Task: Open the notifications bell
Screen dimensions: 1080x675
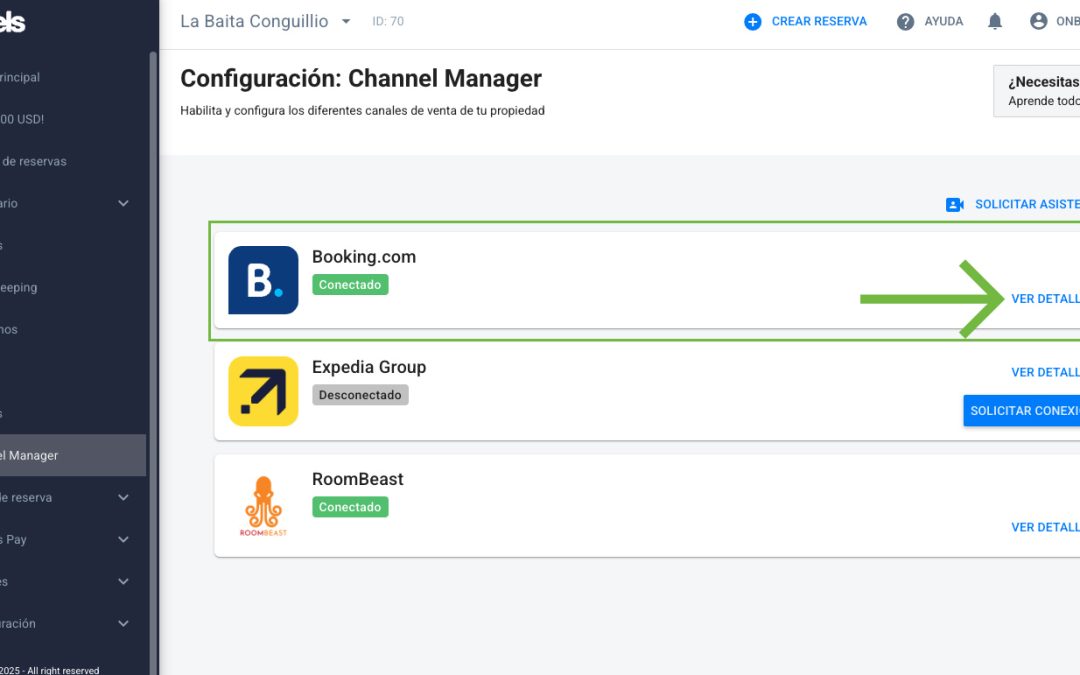Action: point(995,21)
